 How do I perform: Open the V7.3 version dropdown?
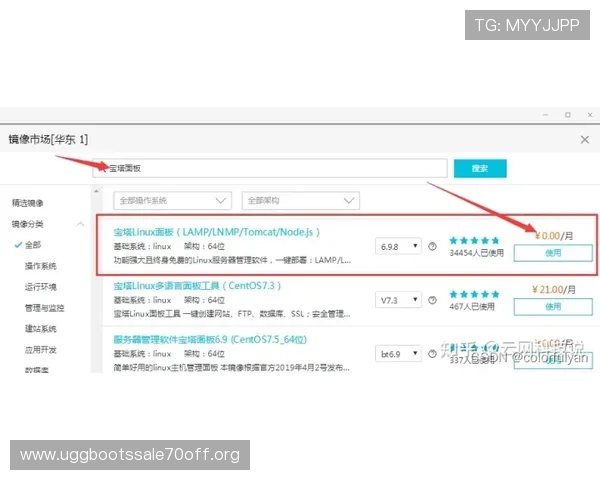click(x=398, y=300)
